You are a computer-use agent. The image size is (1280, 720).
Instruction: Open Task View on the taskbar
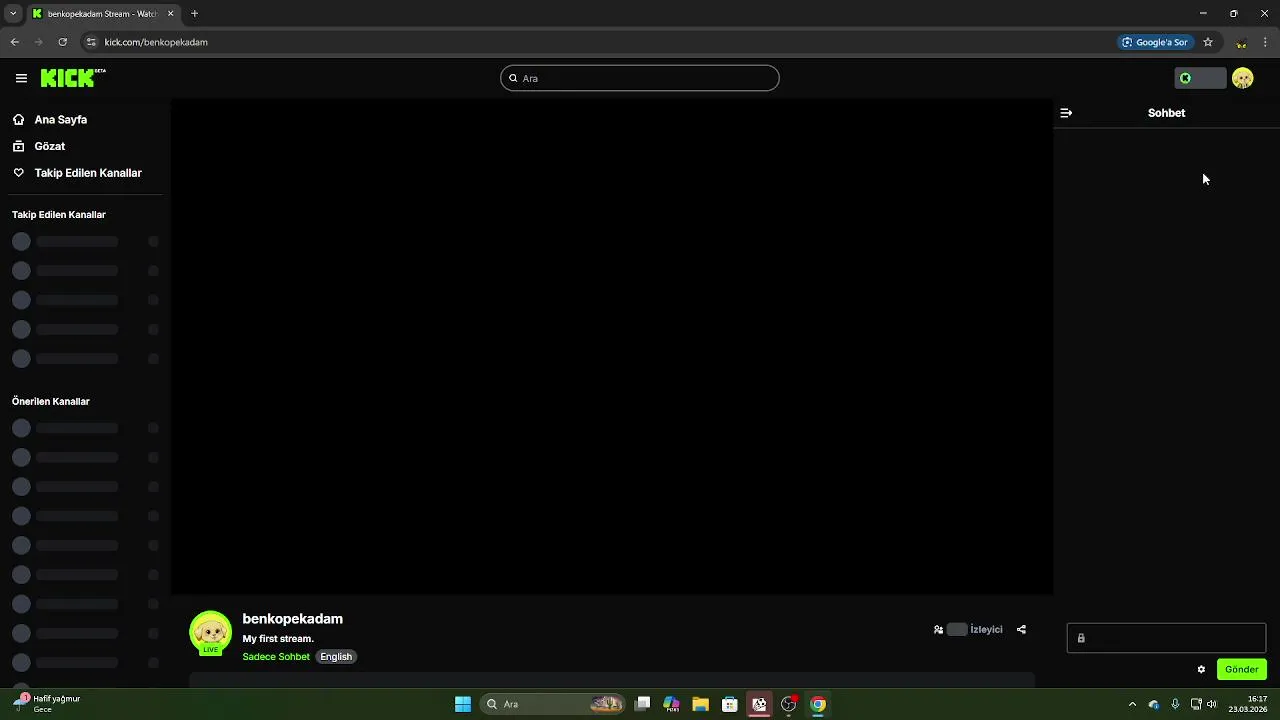[x=643, y=704]
